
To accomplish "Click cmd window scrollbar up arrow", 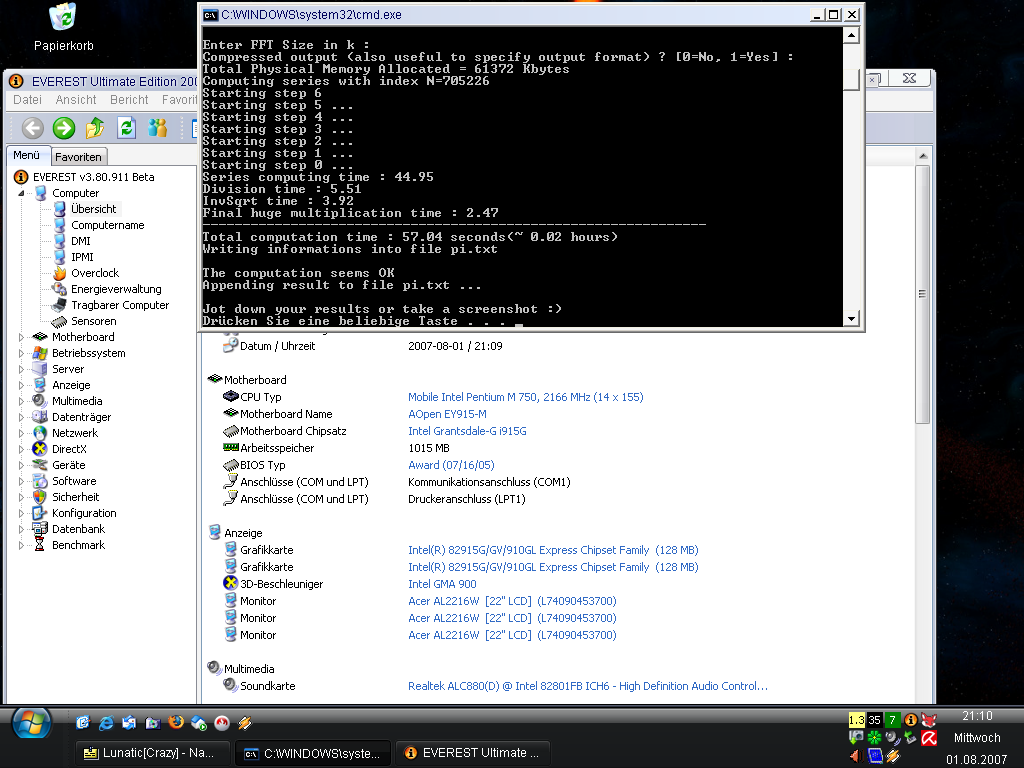I will (x=851, y=35).
